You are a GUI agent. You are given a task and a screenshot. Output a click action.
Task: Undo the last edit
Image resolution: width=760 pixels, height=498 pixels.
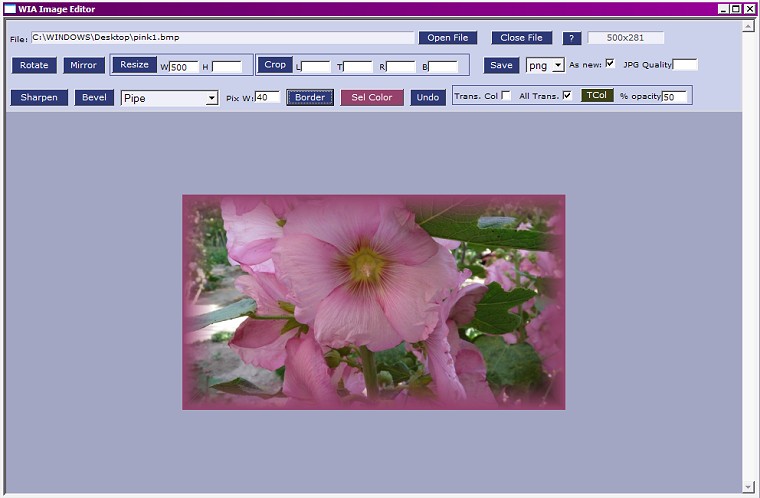point(428,97)
